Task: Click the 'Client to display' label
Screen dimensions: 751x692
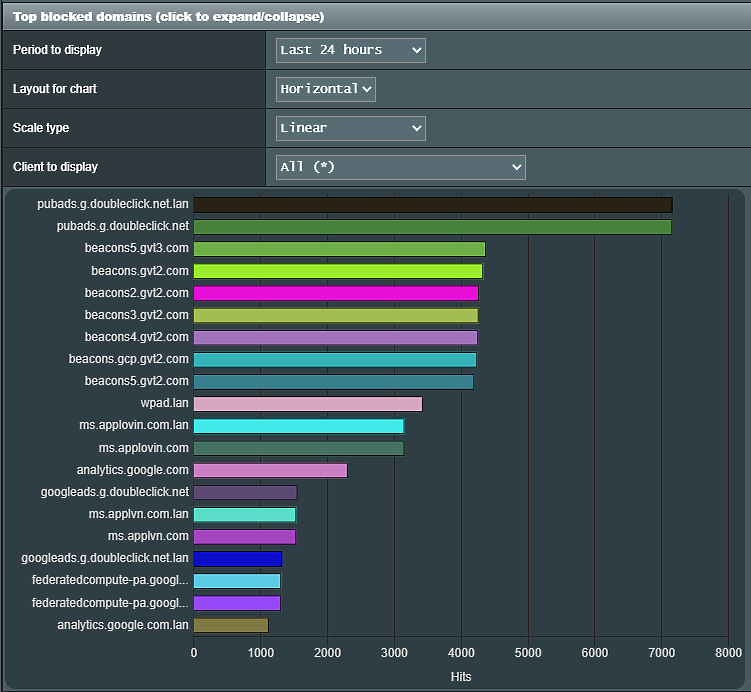Action: coord(55,167)
